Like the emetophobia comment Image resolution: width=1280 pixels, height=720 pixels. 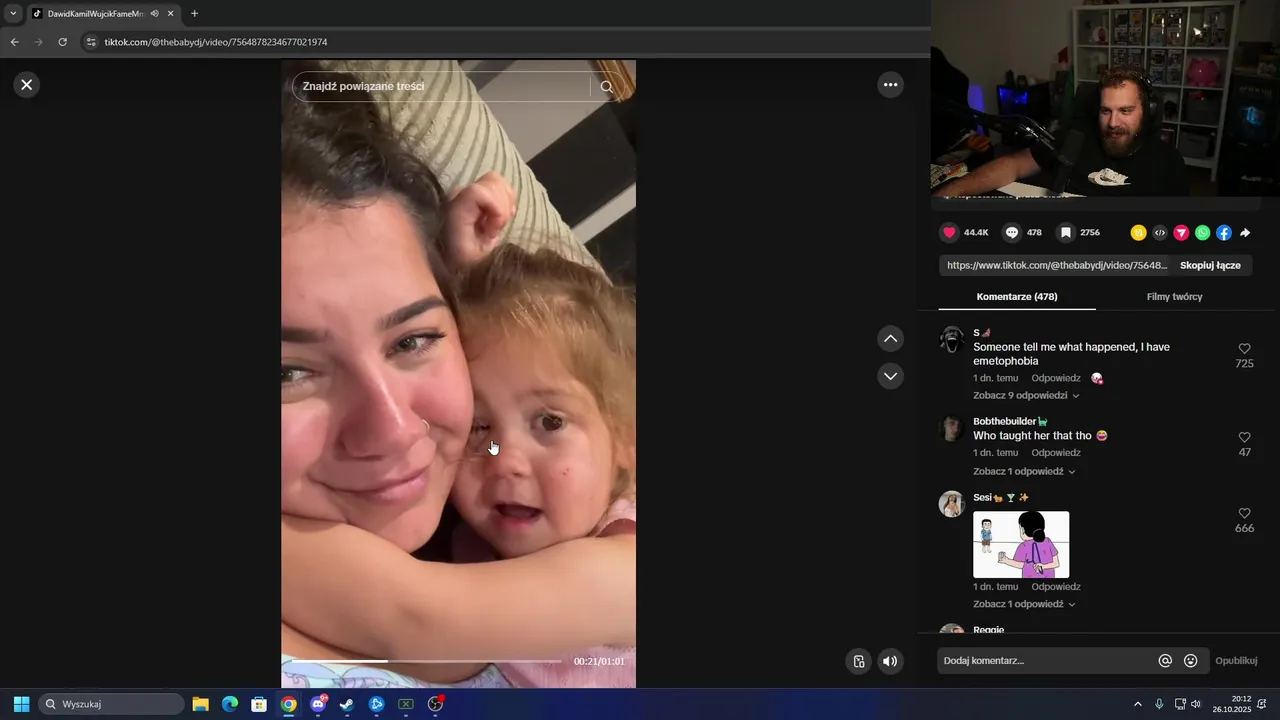[x=1245, y=349]
